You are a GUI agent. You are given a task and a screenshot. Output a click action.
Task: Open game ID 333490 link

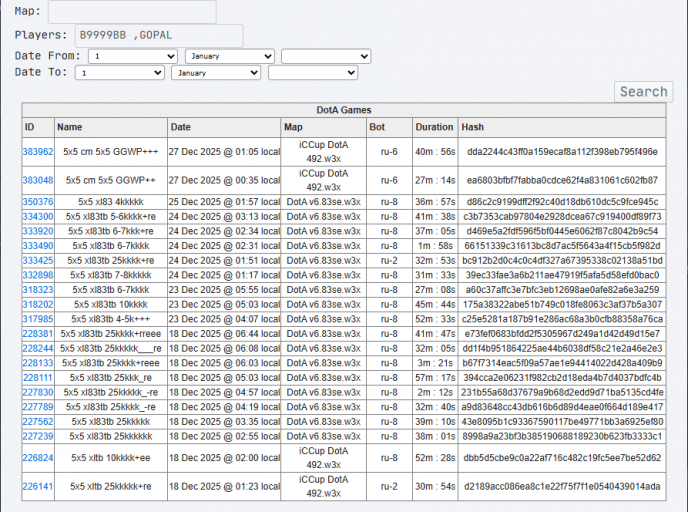pyautogui.click(x=38, y=246)
